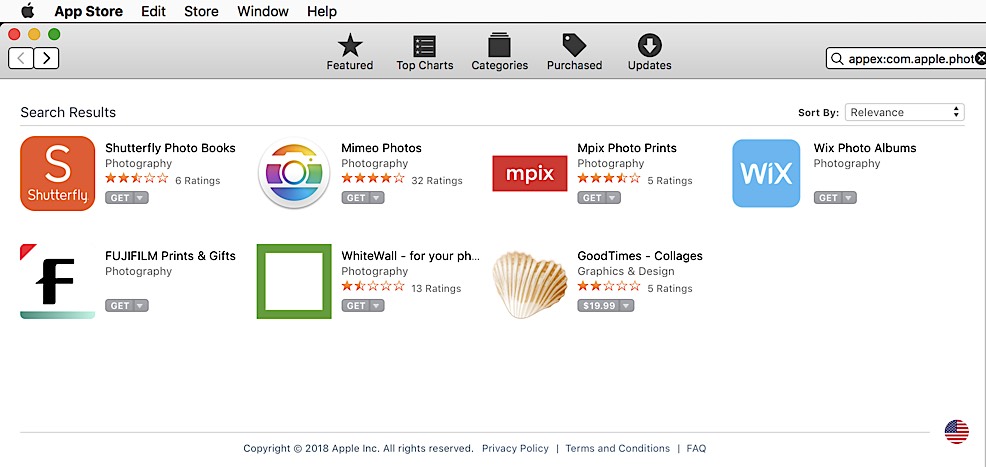
Task: Click the US flag region icon
Action: coord(957,431)
